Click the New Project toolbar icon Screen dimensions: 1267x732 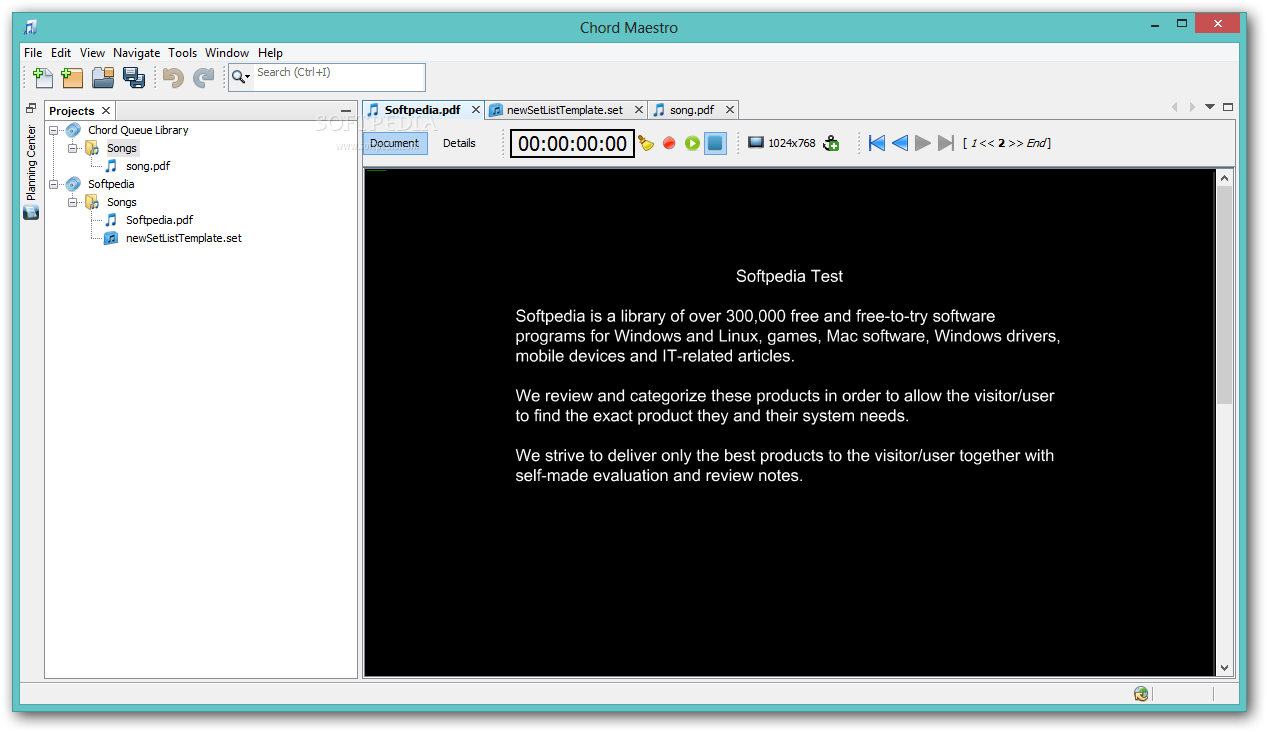(72, 78)
